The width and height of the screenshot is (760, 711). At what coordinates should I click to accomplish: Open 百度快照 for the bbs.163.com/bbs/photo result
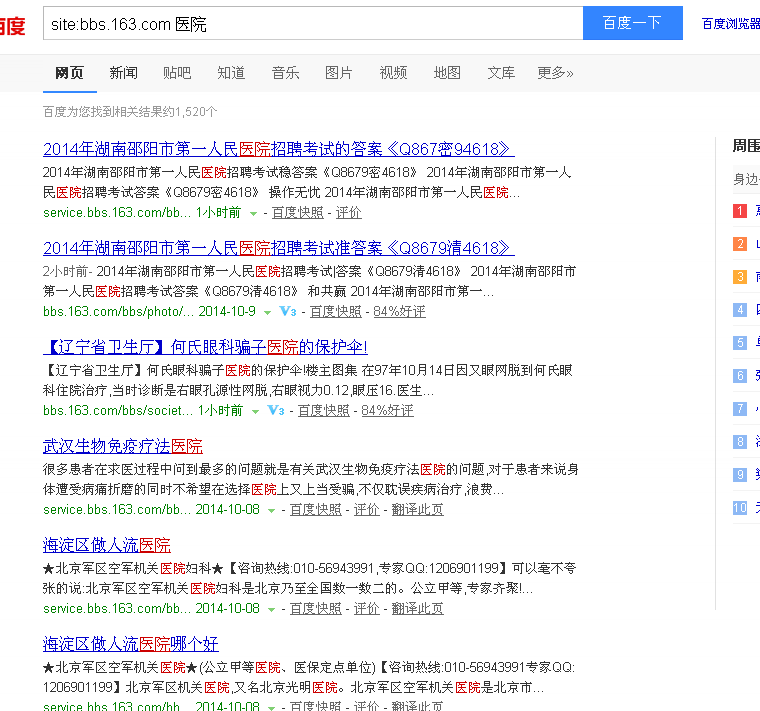335,312
